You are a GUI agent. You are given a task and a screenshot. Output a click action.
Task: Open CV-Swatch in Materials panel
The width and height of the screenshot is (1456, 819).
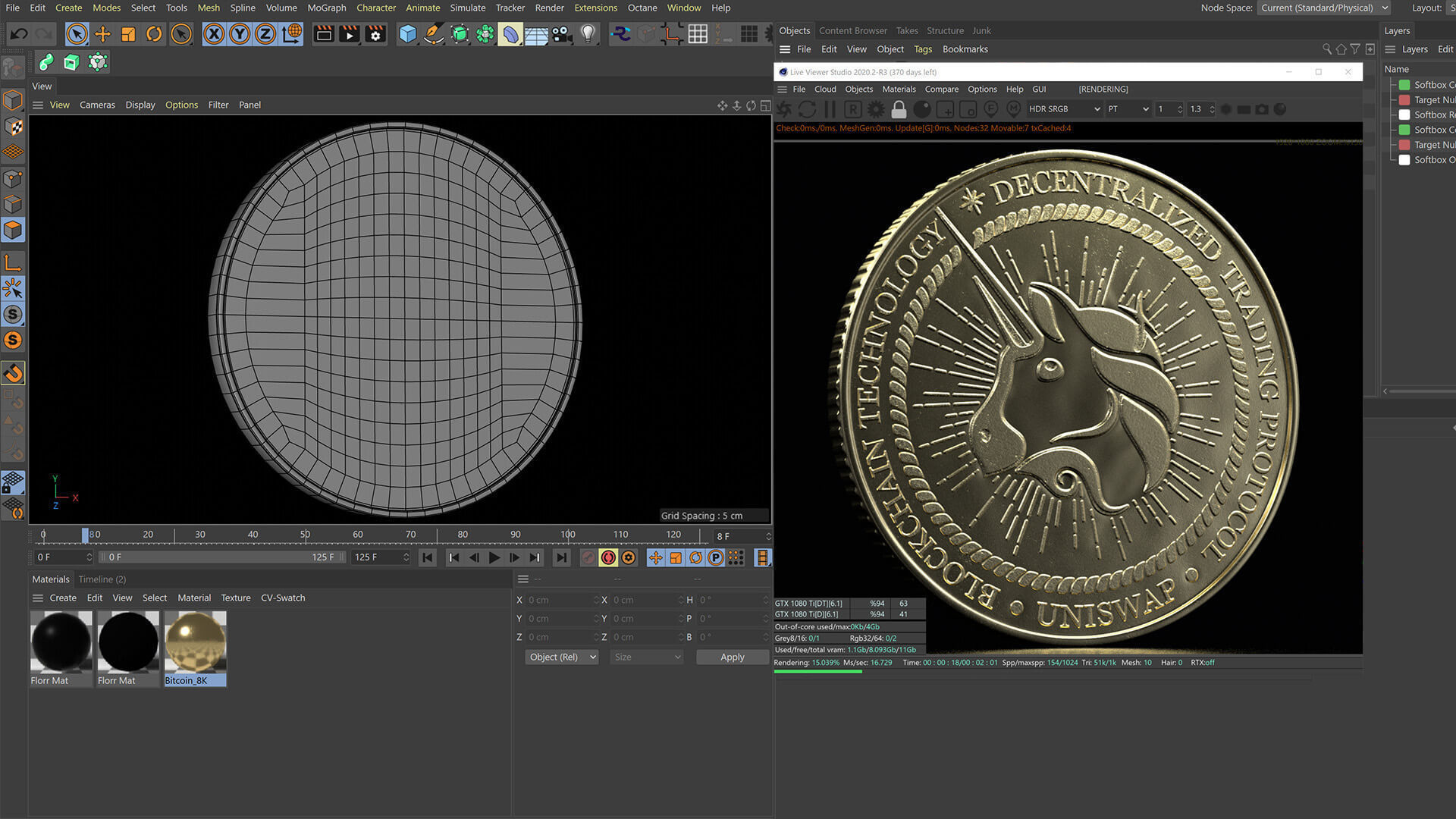tap(283, 598)
